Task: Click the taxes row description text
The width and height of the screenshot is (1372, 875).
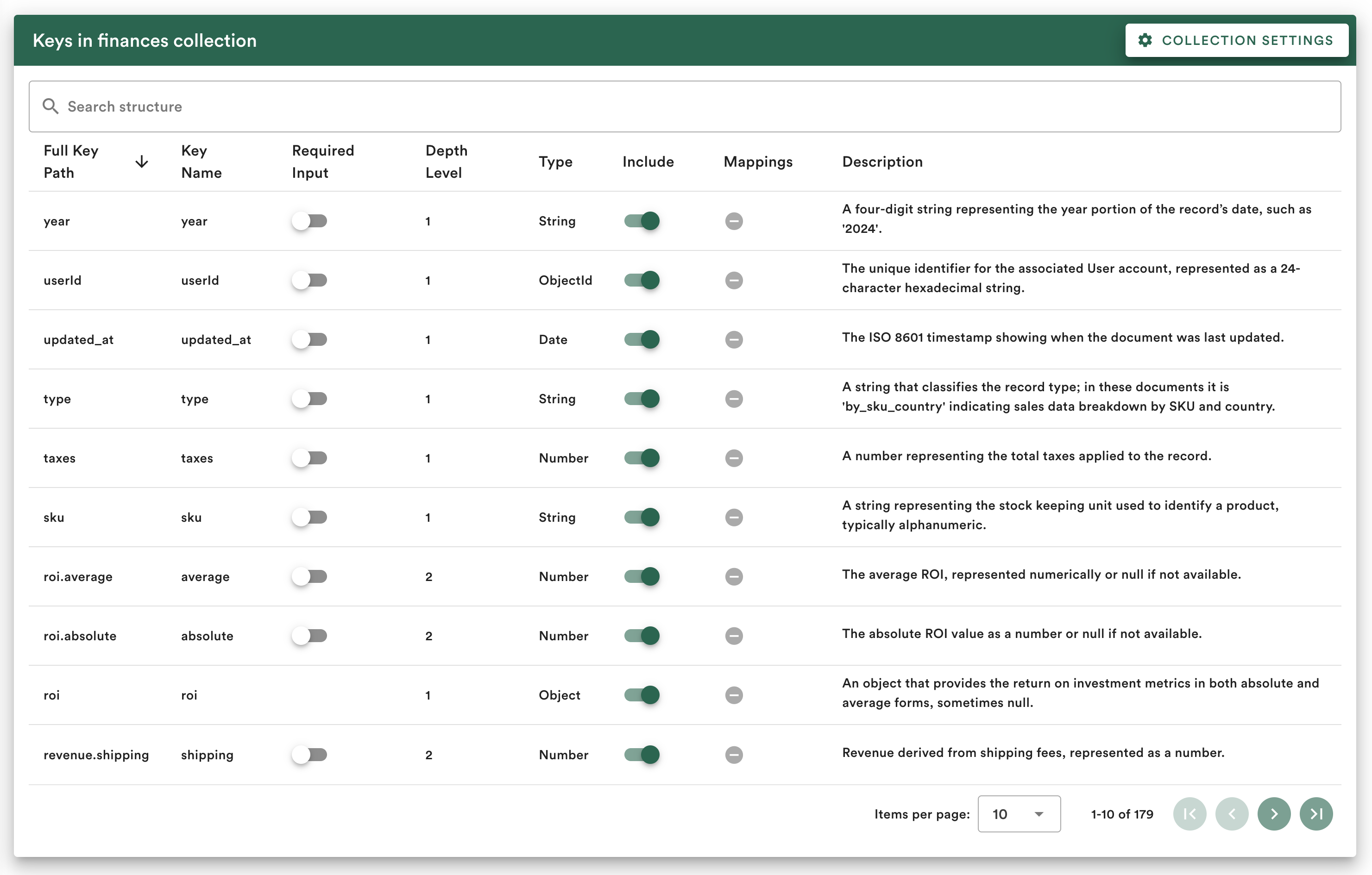Action: pyautogui.click(x=1027, y=456)
